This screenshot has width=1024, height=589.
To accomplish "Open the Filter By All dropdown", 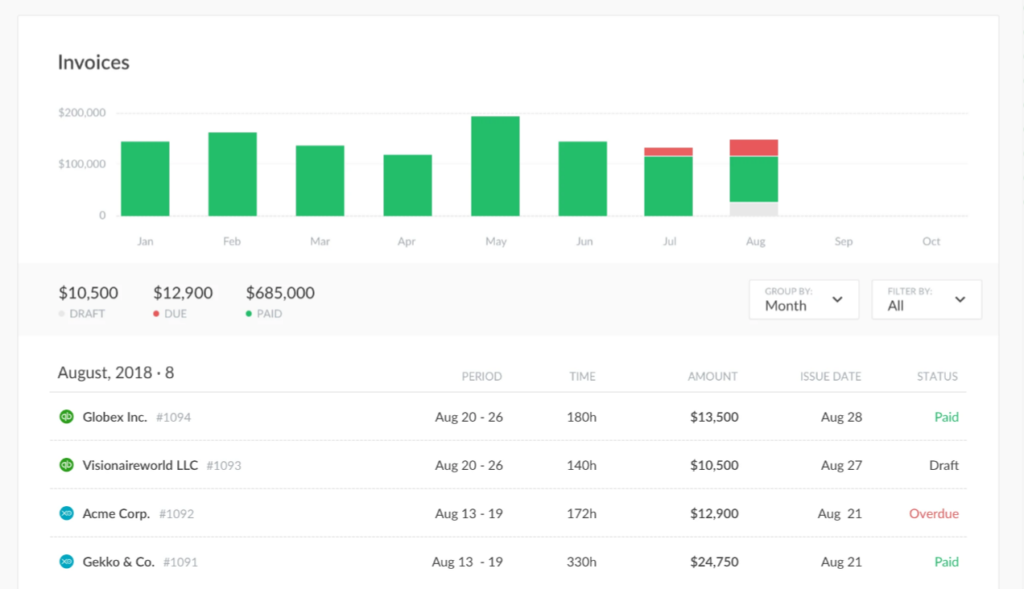I will click(926, 299).
